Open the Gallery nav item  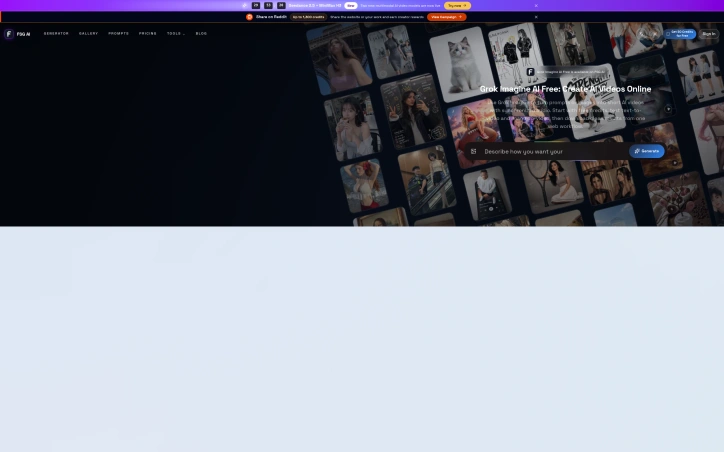tap(89, 34)
